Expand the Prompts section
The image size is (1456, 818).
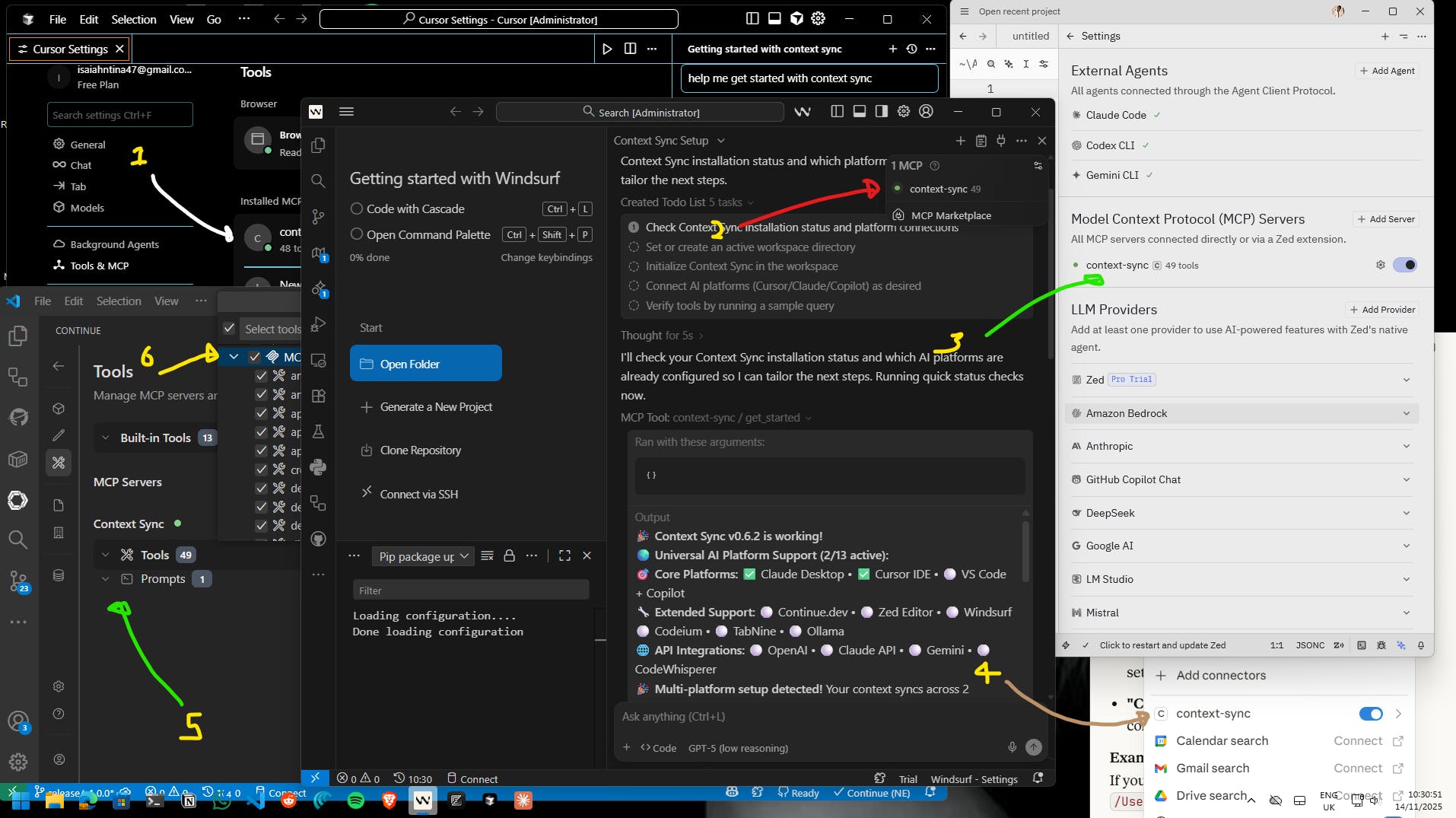click(106, 579)
